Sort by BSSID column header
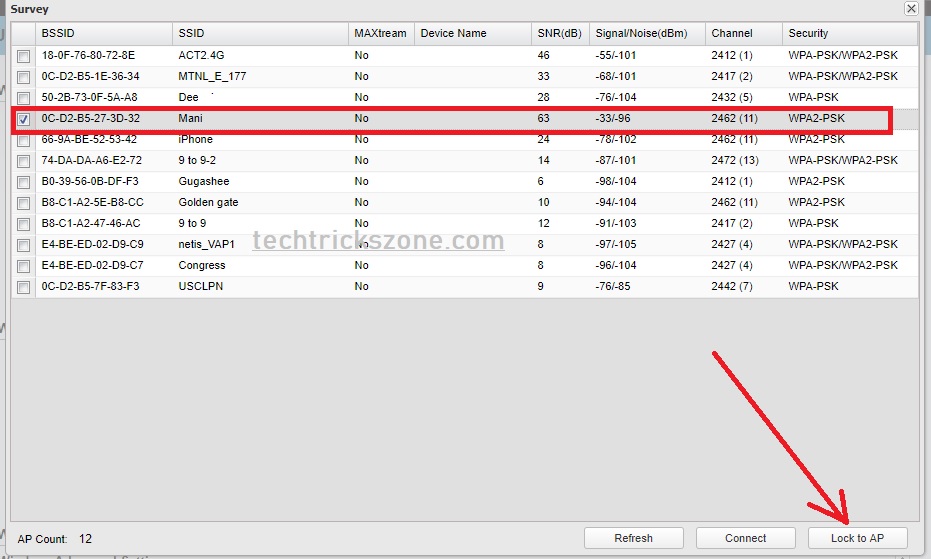The height and width of the screenshot is (559, 931). tap(103, 33)
